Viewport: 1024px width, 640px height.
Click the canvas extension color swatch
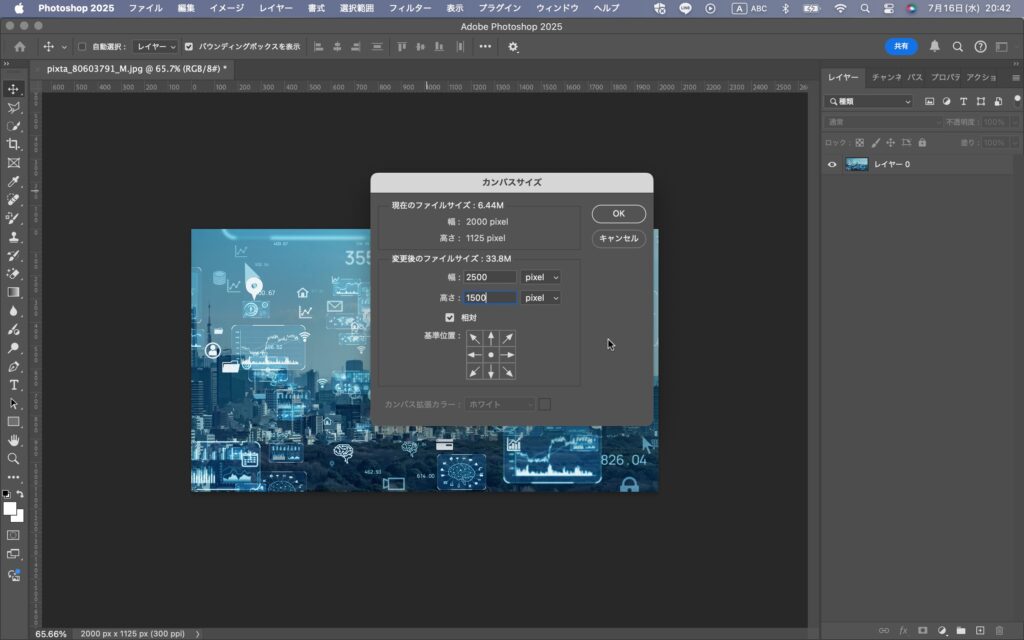click(x=545, y=404)
